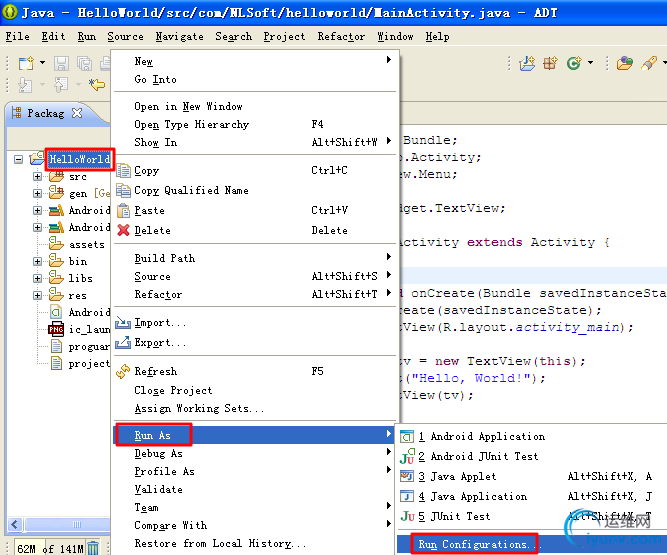Screen dimensions: 667x555
Task: Choose Go Into in context menu
Action: tap(255, 80)
